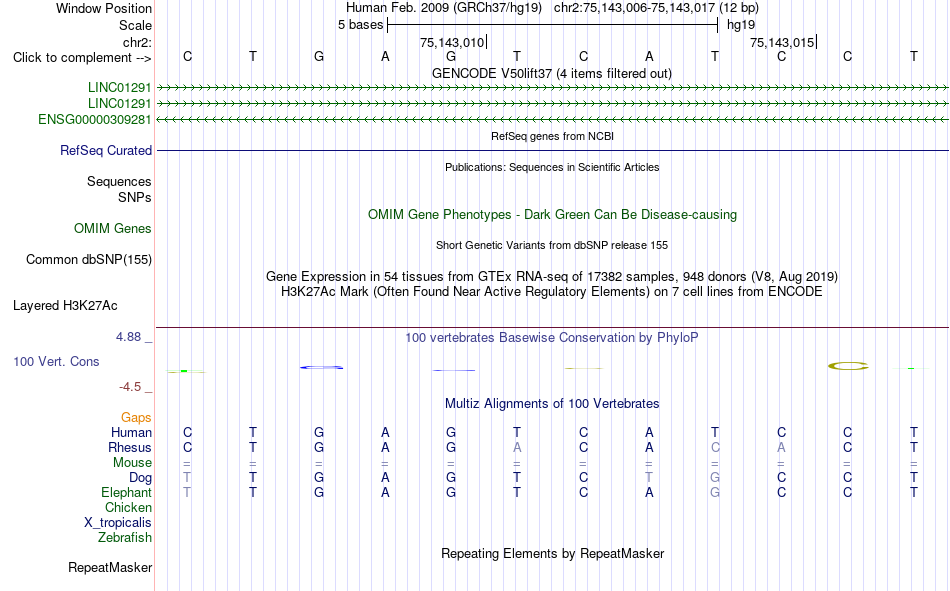Select the Mouse species row label
This screenshot has width=950, height=591.
[132, 462]
